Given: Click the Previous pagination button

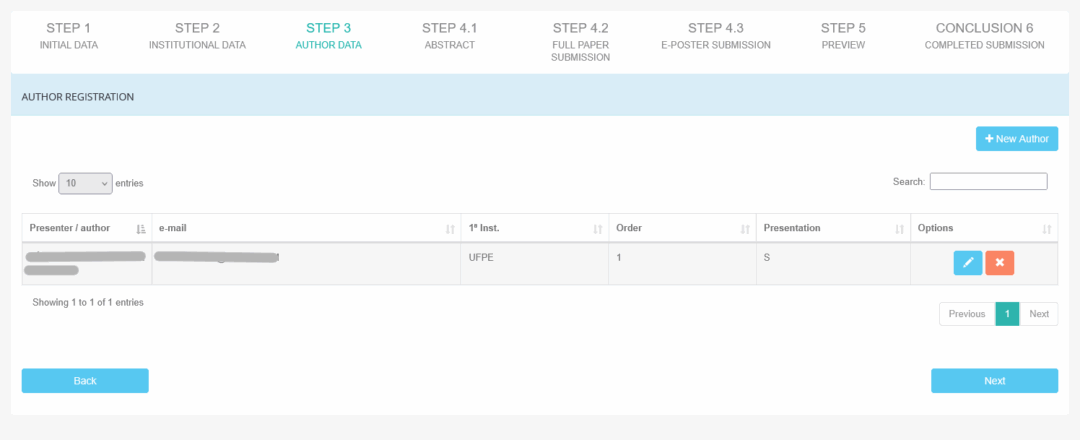Looking at the screenshot, I should [x=967, y=314].
